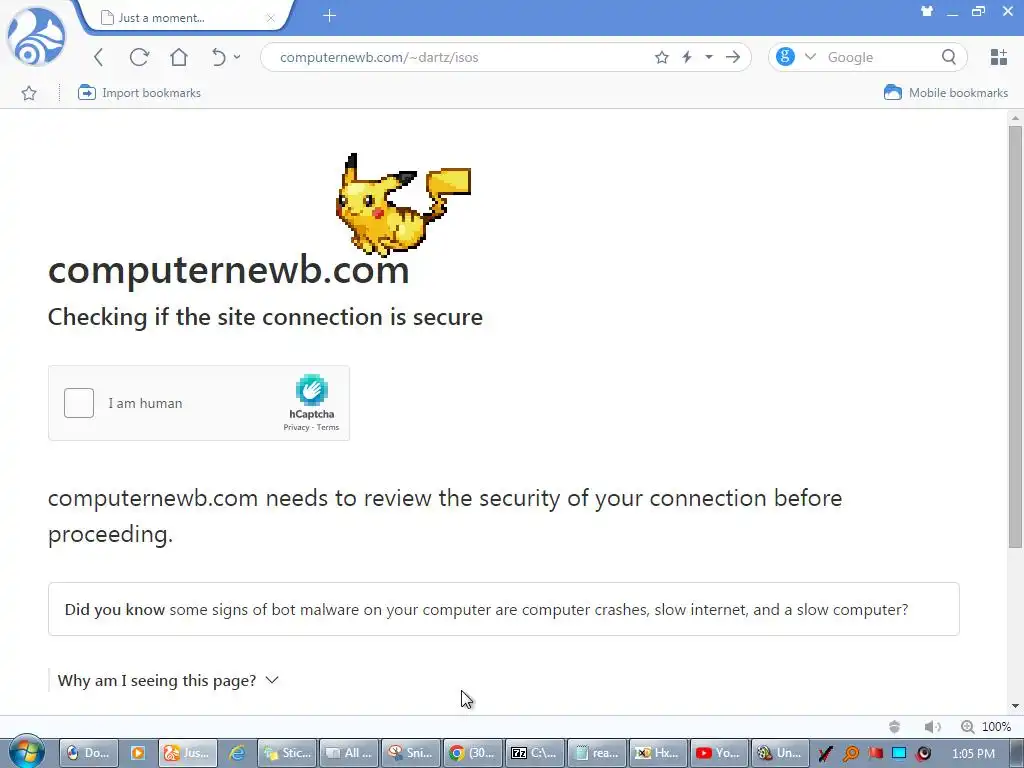Click the lightning speed mode icon

click(687, 57)
